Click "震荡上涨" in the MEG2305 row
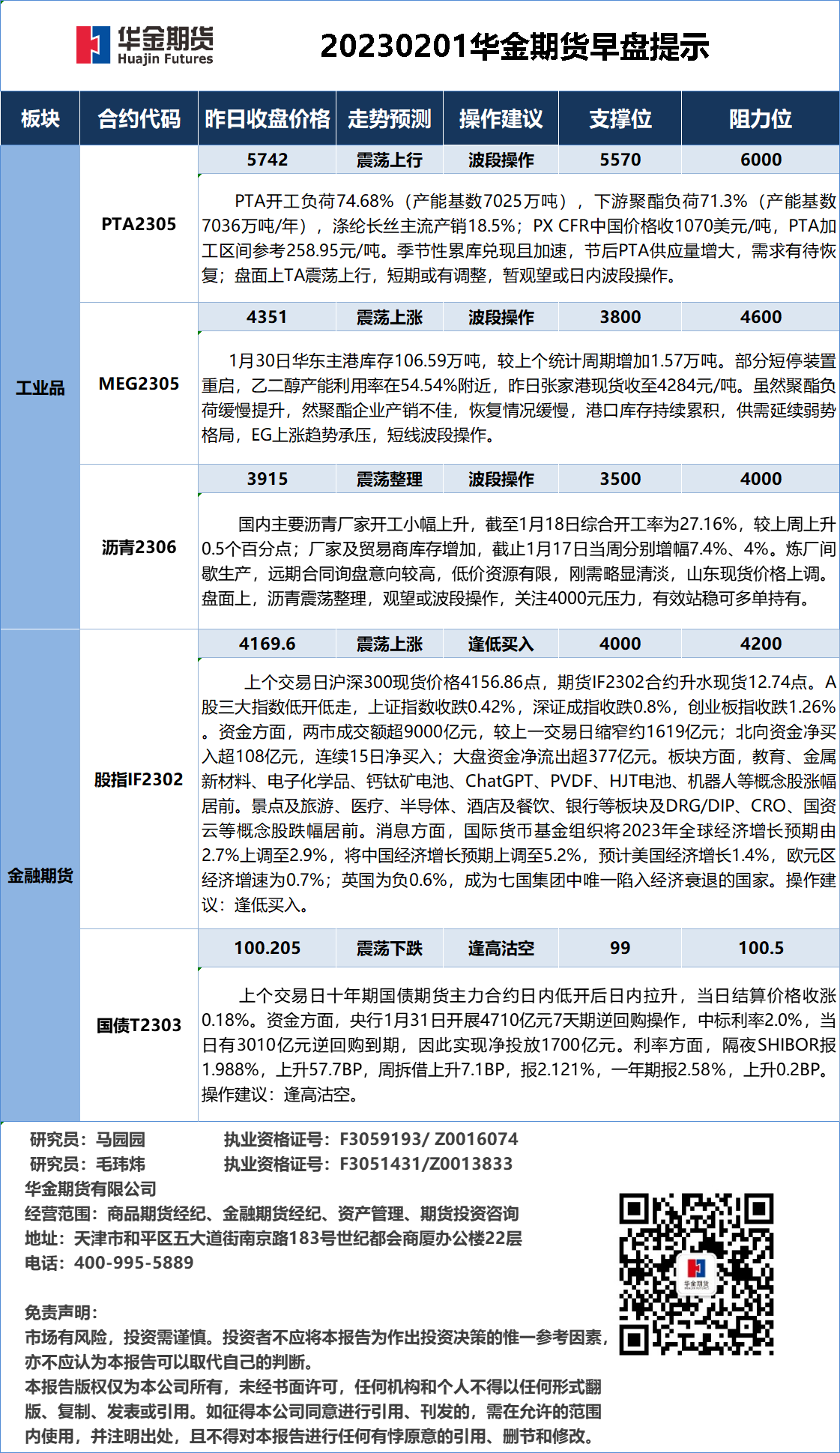 (x=390, y=317)
